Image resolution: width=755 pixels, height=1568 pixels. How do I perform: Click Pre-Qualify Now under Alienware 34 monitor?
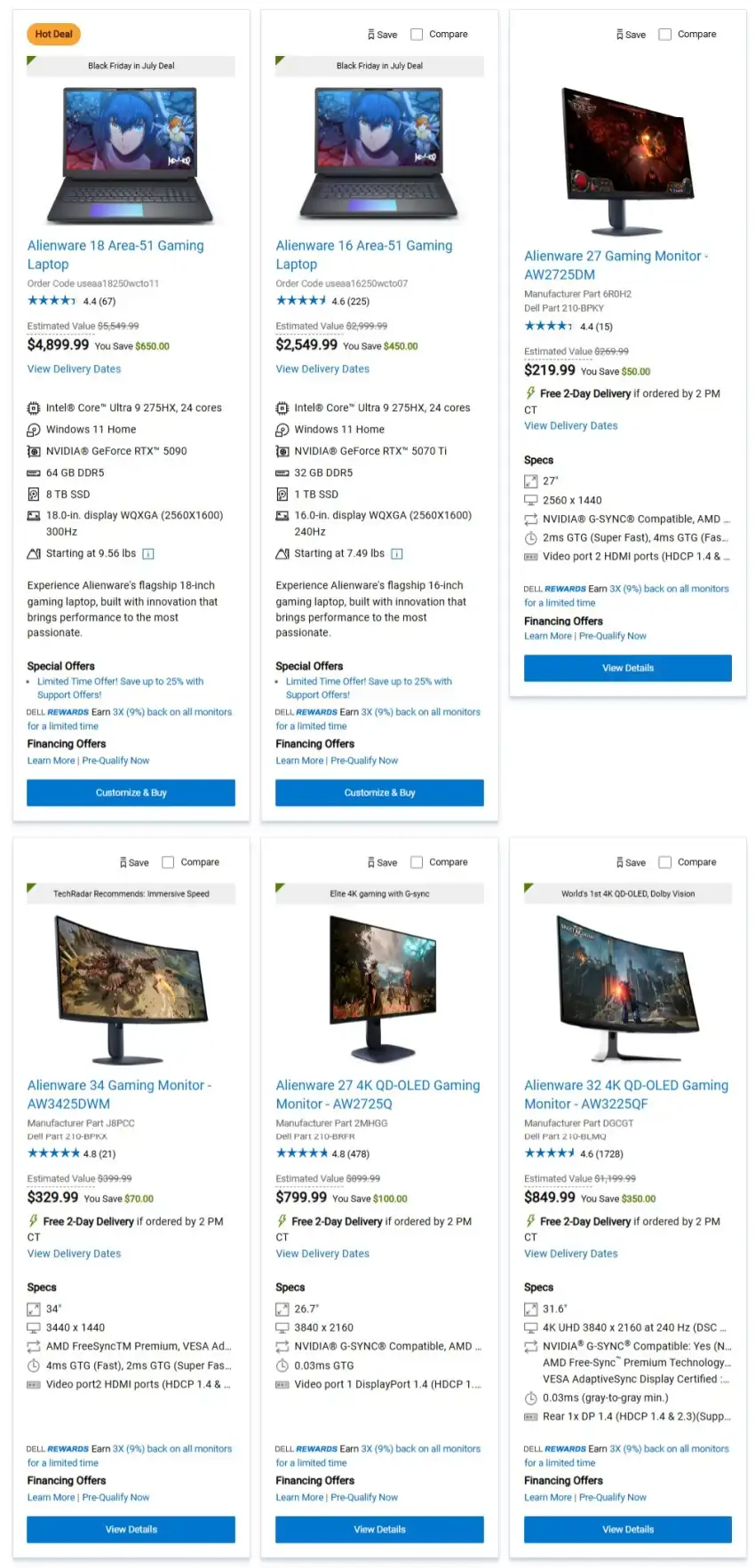click(115, 1497)
